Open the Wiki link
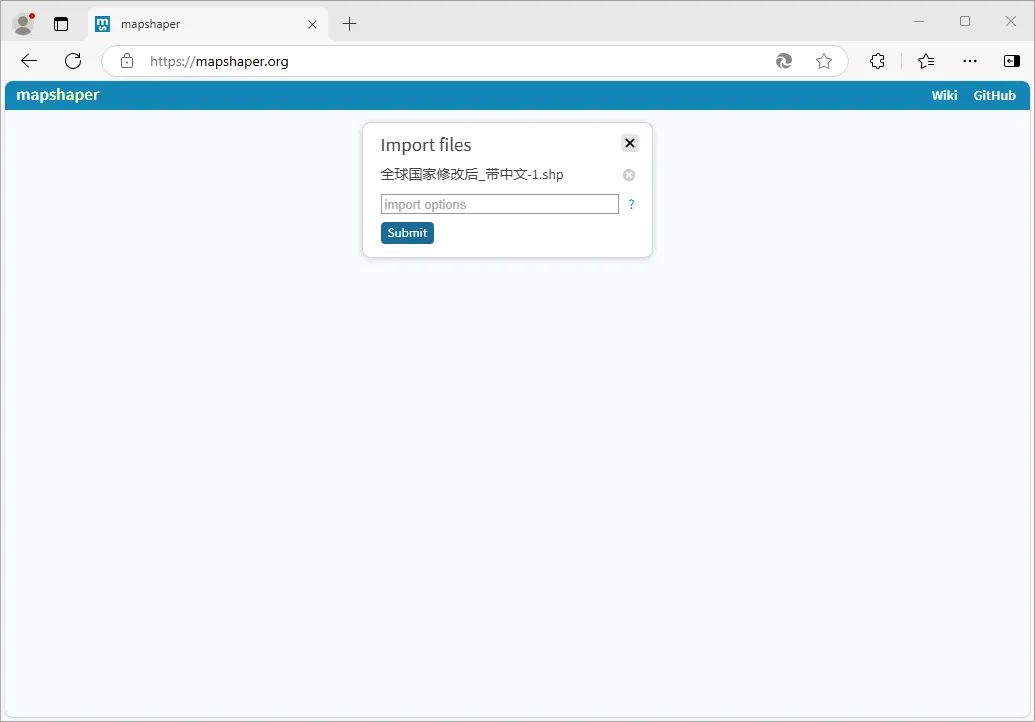The height and width of the screenshot is (722, 1035). (944, 96)
